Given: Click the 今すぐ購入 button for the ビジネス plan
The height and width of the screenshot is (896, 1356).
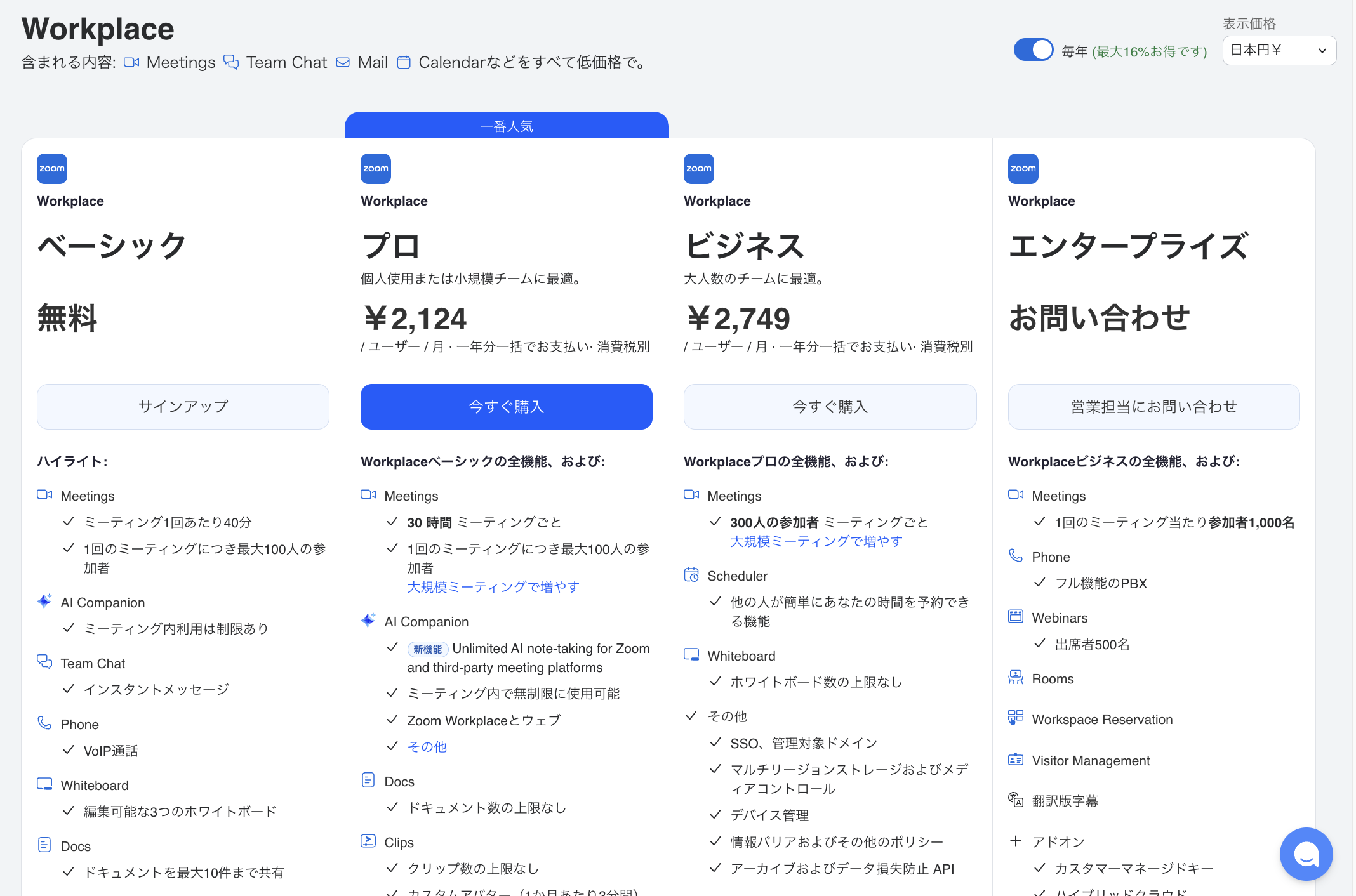Looking at the screenshot, I should [x=830, y=407].
